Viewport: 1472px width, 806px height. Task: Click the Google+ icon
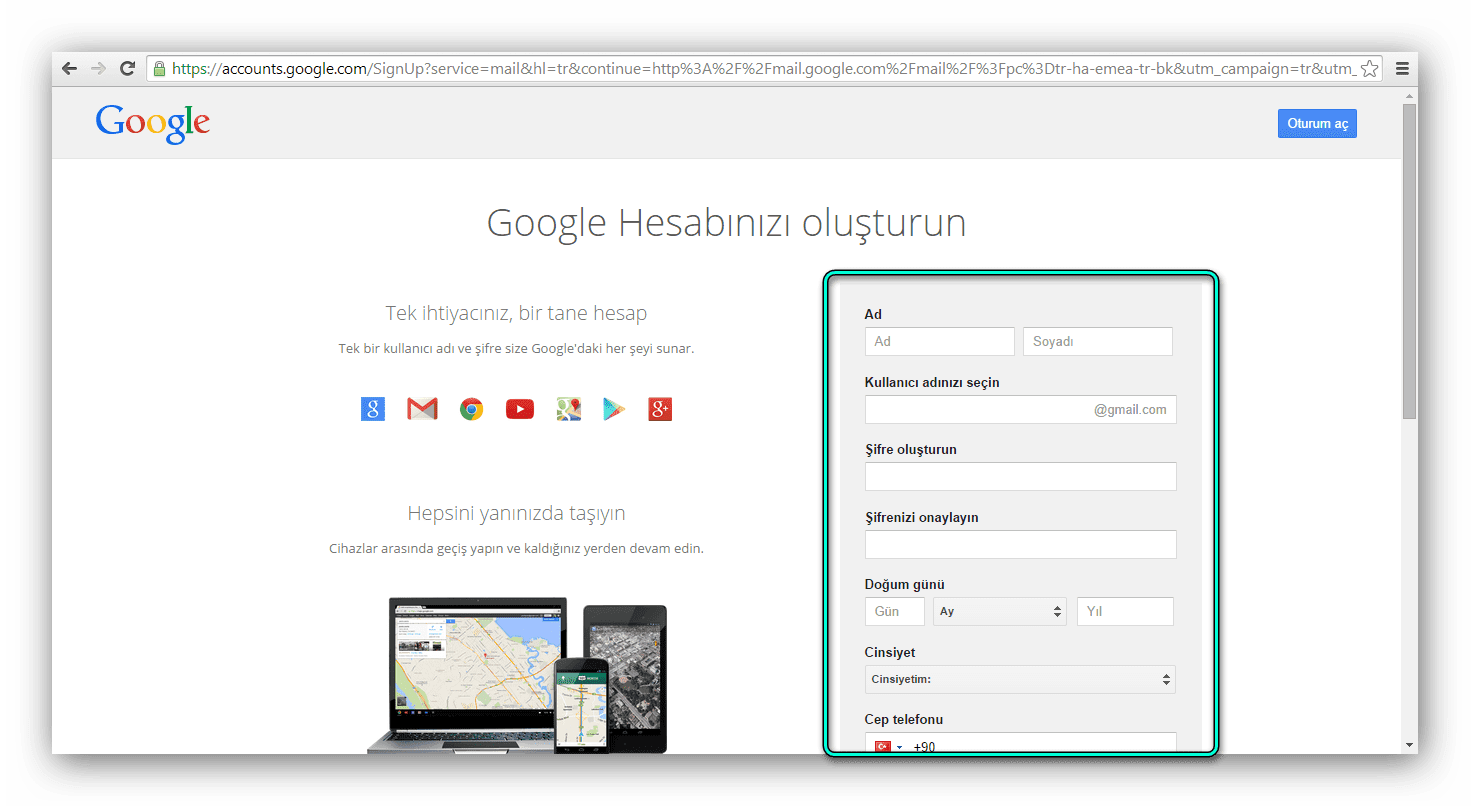[660, 408]
